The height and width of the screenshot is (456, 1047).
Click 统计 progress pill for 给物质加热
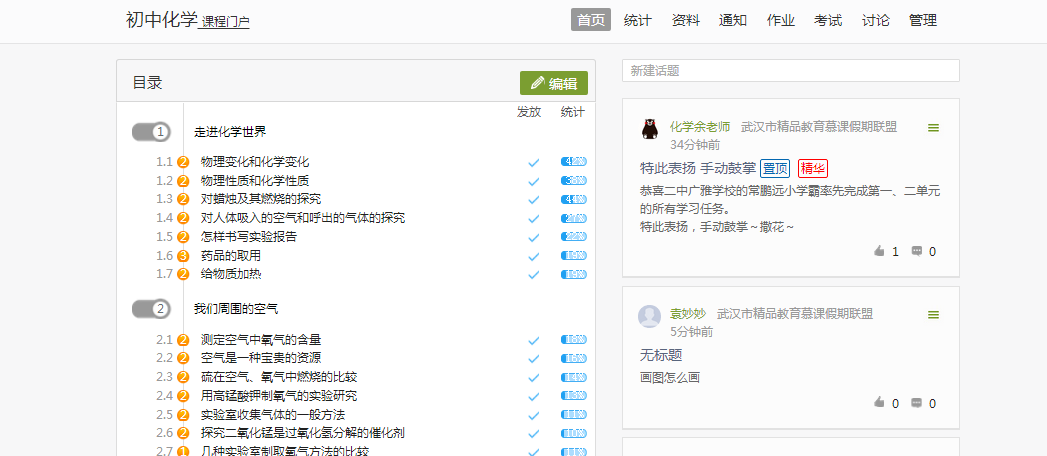tap(574, 274)
